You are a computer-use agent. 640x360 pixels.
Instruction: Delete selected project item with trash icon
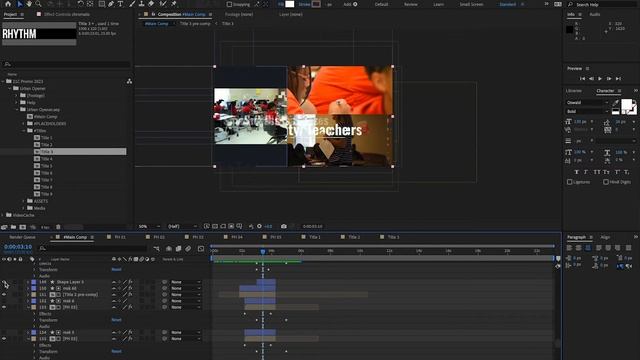pyautogui.click(x=58, y=227)
